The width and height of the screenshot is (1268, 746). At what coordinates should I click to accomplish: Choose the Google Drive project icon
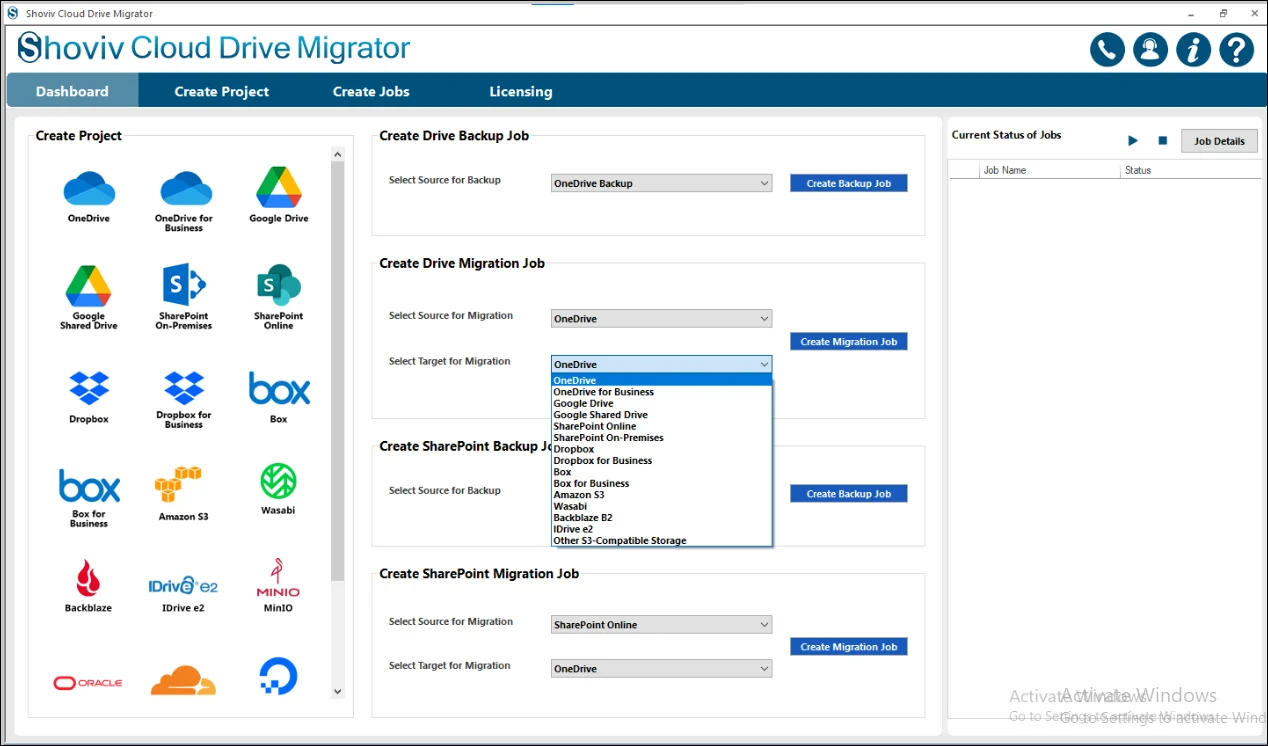tap(279, 195)
